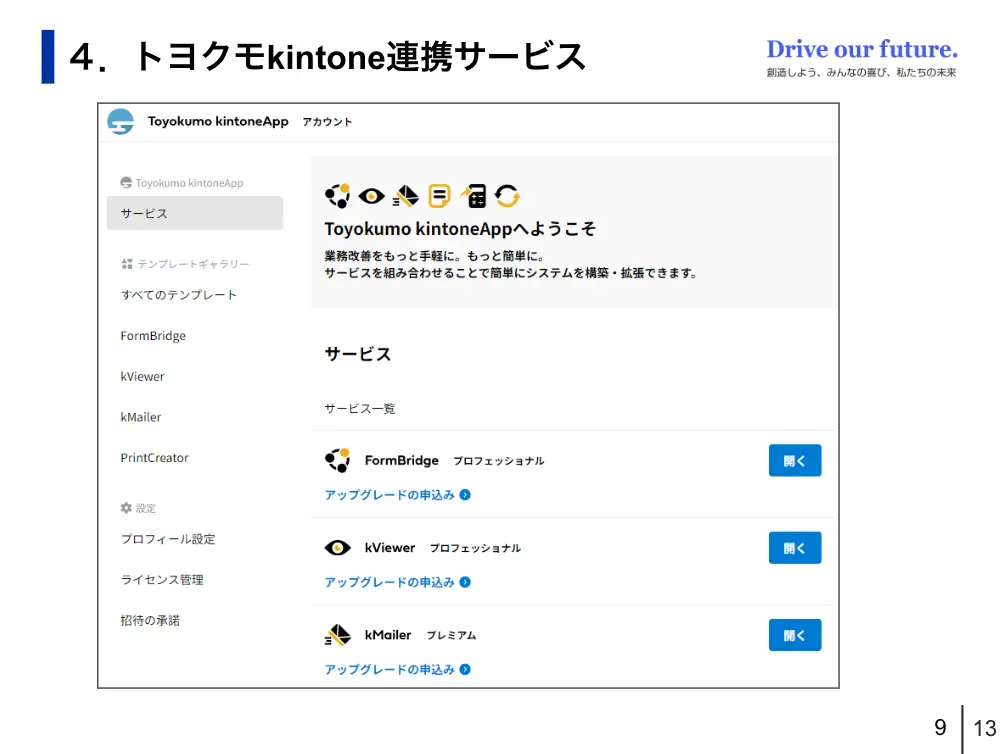Image resolution: width=1005 pixels, height=754 pixels.
Task: Click the kMailer icon in the service list
Action: (338, 635)
